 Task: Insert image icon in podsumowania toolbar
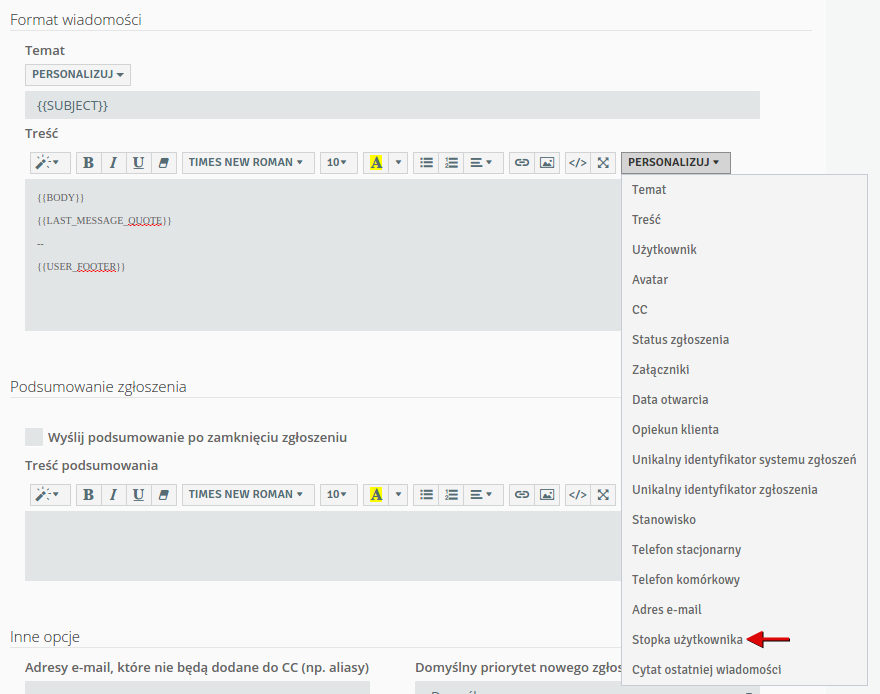coord(547,495)
